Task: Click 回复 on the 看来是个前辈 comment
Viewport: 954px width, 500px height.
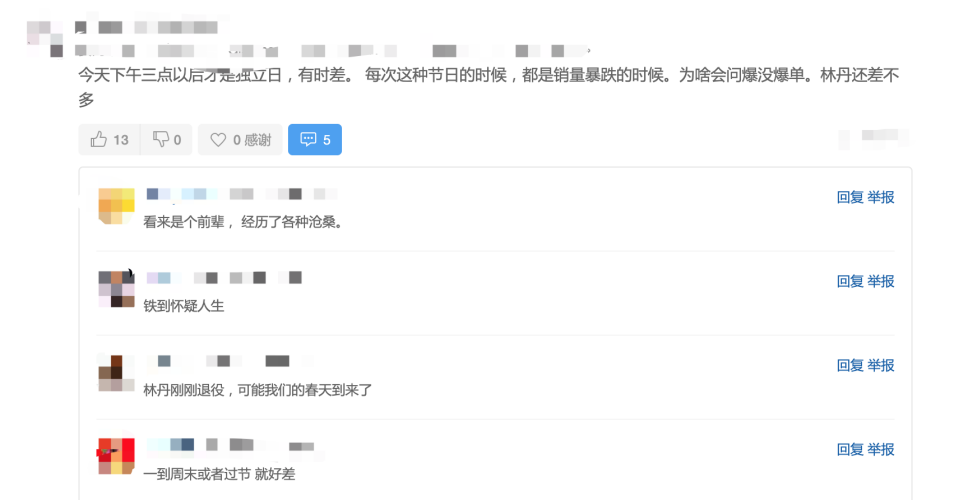Action: 850,197
